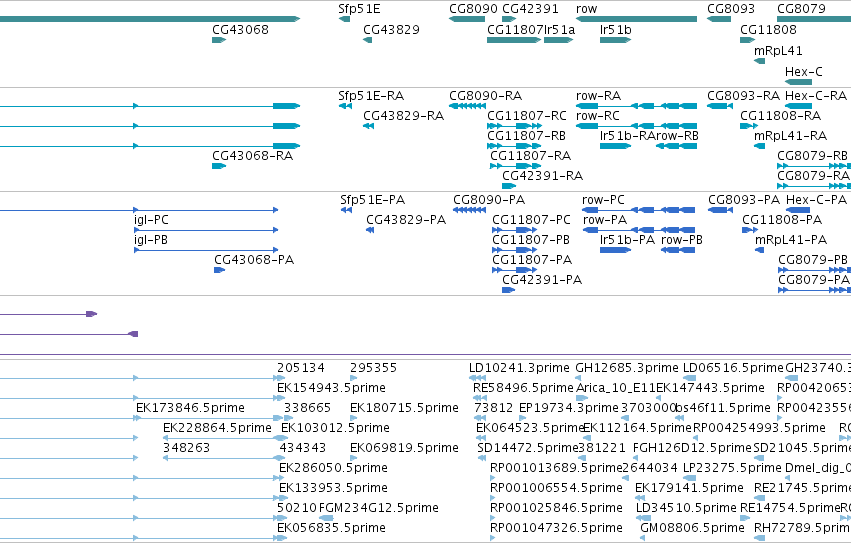Open the Hex-C gene label
Viewport: 851px width, 543px height.
click(803, 71)
